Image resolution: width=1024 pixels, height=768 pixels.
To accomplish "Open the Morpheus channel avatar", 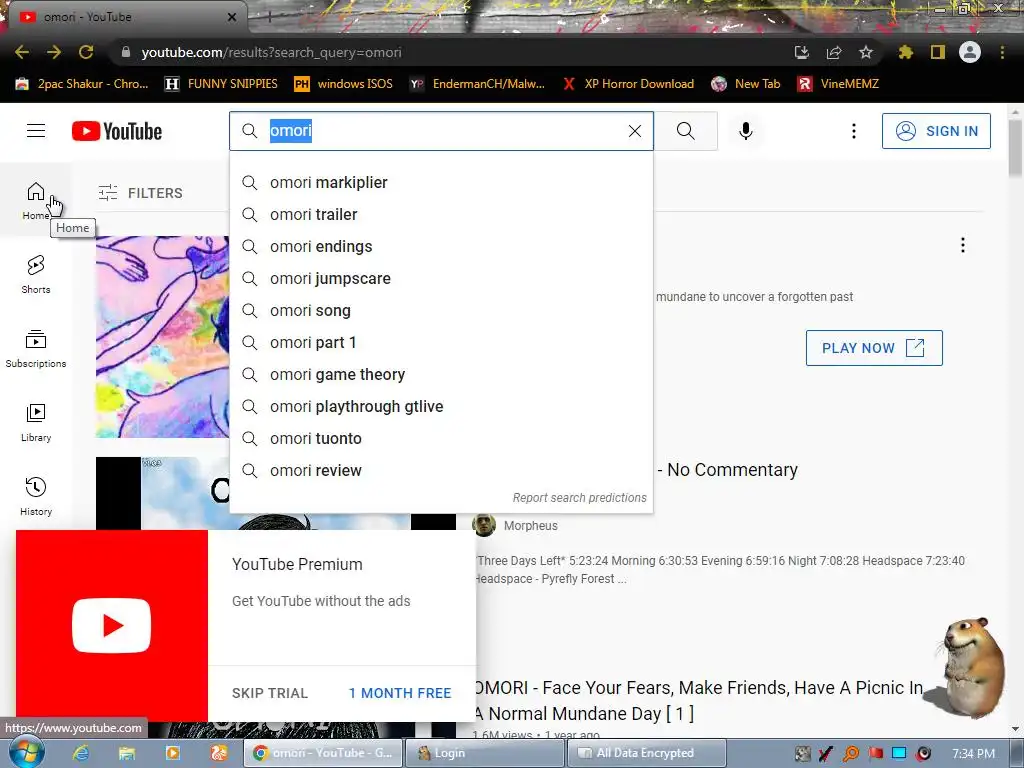I will [484, 525].
